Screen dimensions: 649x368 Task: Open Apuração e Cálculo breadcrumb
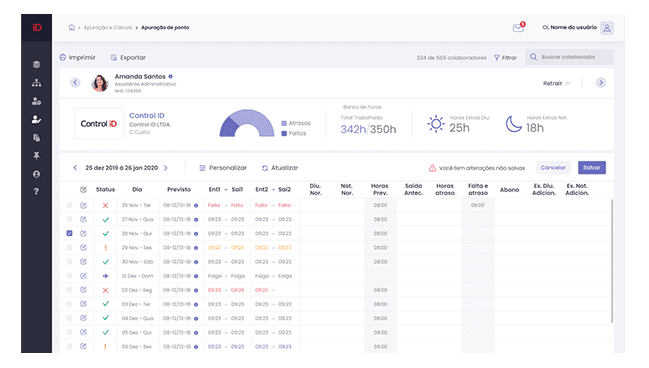point(108,27)
